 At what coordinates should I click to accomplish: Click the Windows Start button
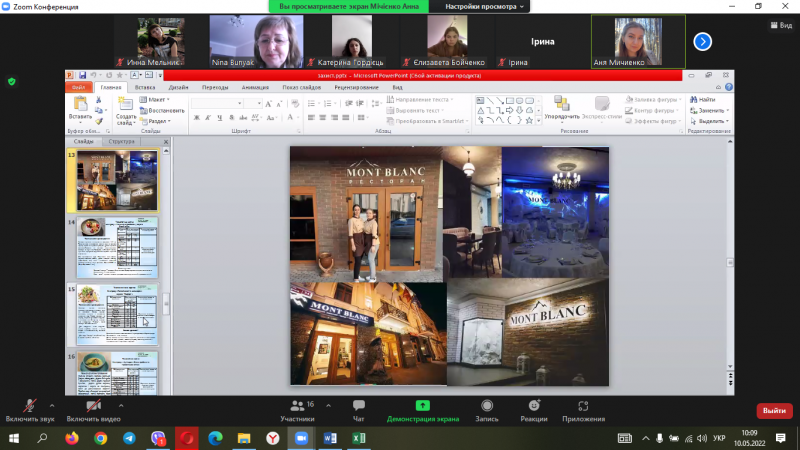[x=14, y=438]
